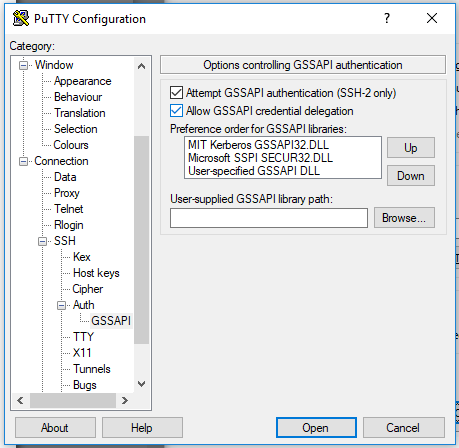
Task: Select the SSH category
Action: [x=65, y=241]
